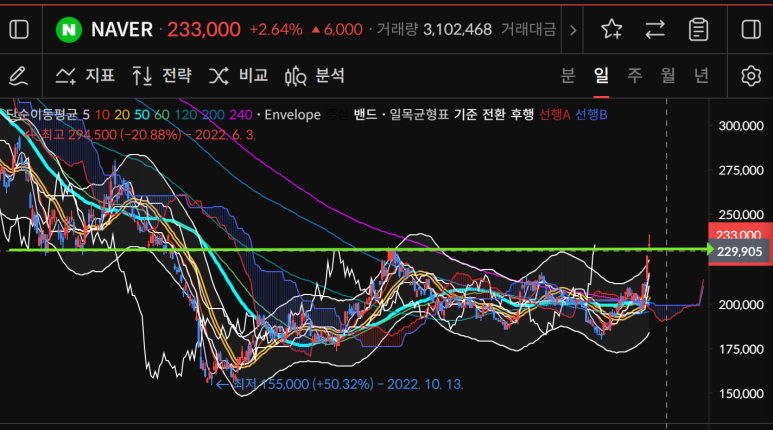Select the moving average 240 period
The width and height of the screenshot is (773, 430).
pyautogui.click(x=241, y=115)
